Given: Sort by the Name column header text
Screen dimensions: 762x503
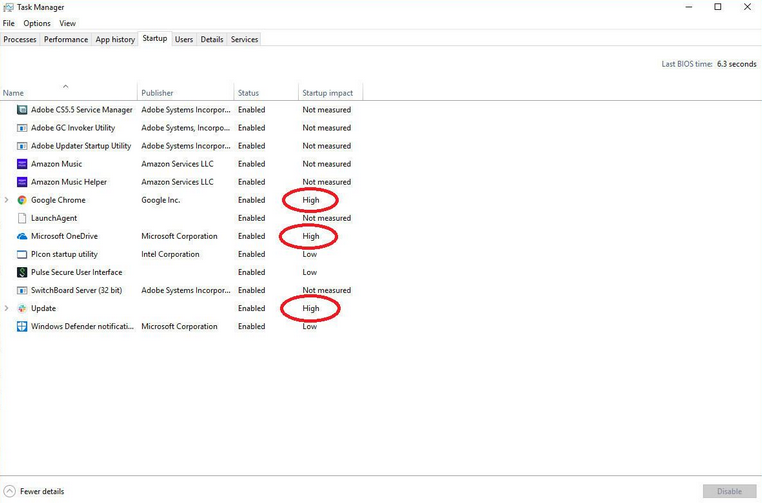Looking at the screenshot, I should pyautogui.click(x=13, y=93).
